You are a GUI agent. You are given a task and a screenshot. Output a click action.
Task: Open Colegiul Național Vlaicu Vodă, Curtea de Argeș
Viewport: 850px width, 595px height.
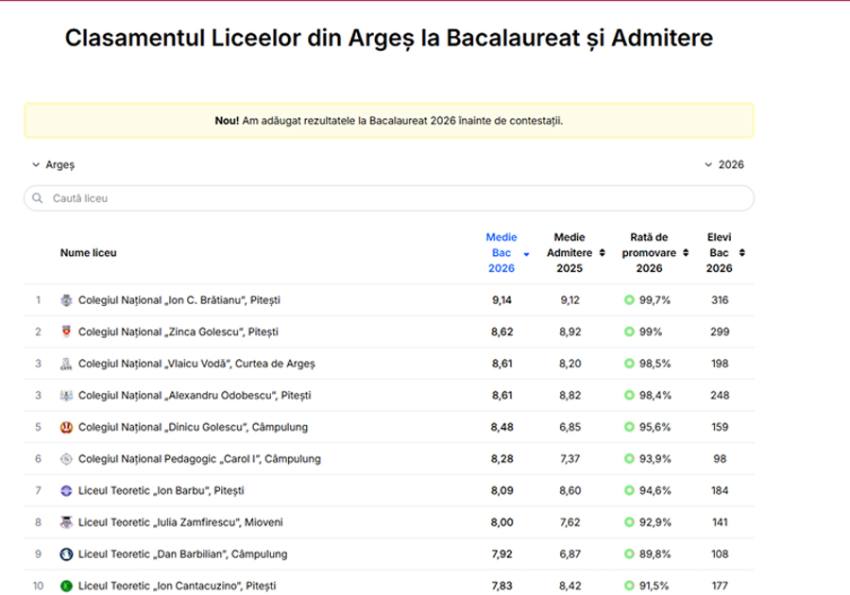pyautogui.click(x=196, y=364)
